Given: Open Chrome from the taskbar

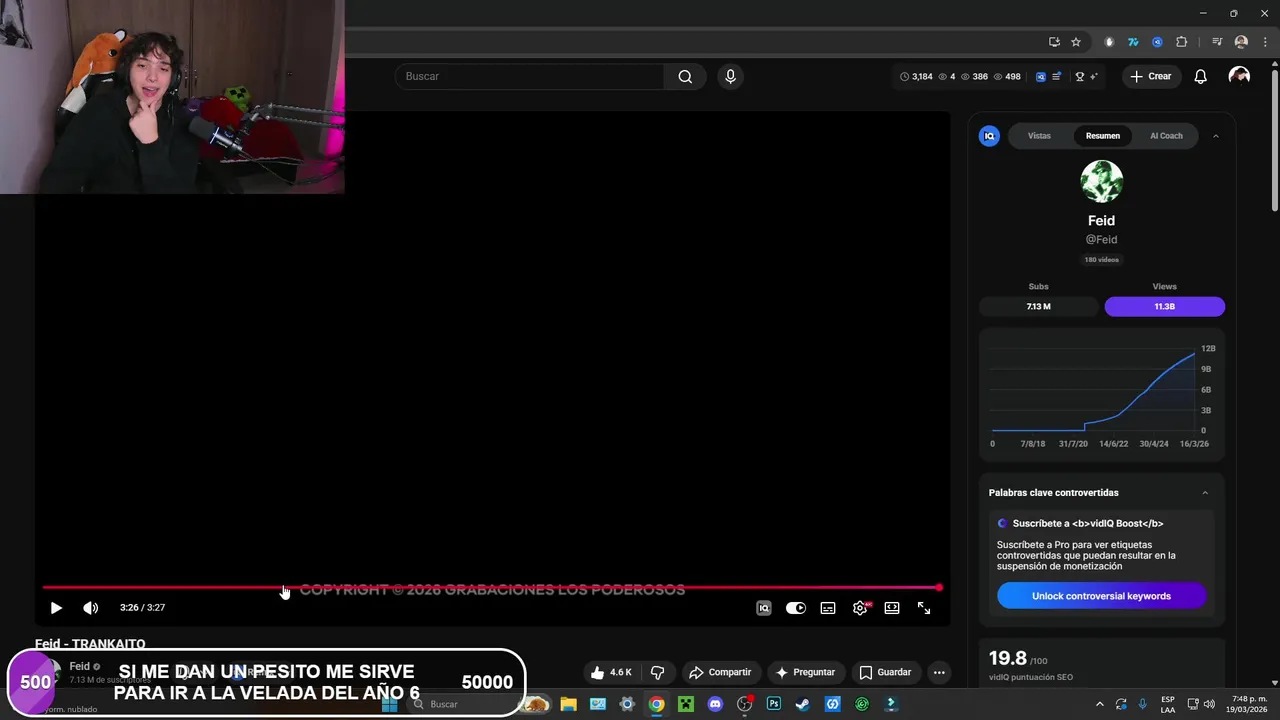Looking at the screenshot, I should (x=656, y=704).
